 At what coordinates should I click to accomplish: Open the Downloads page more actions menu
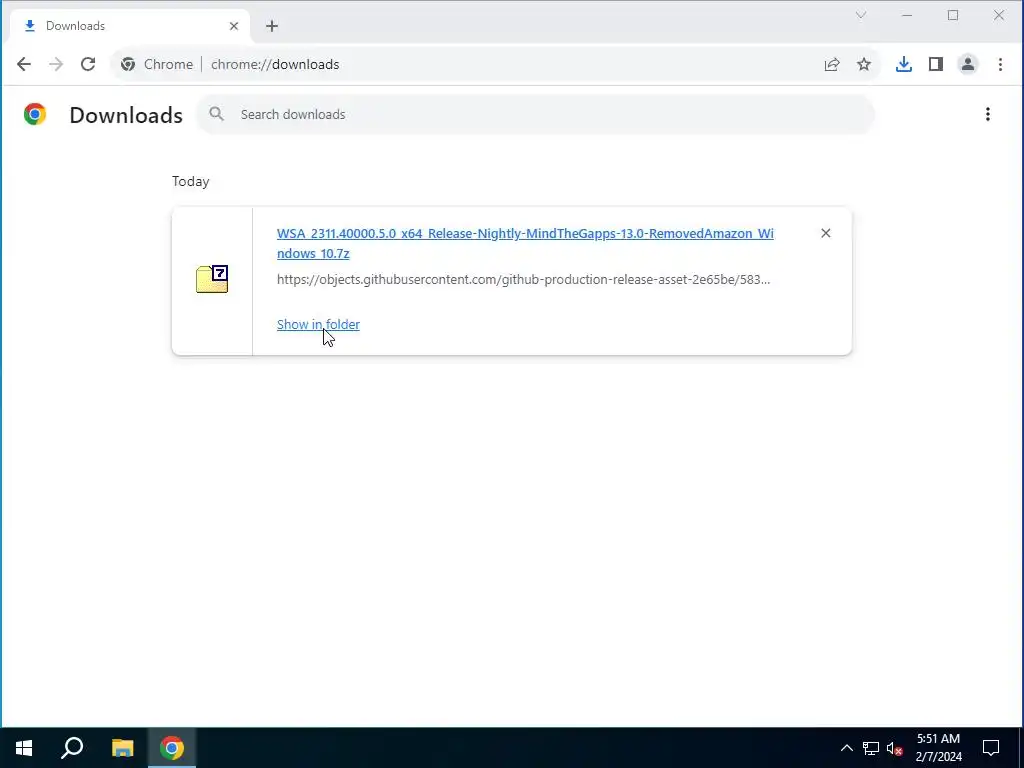987,114
